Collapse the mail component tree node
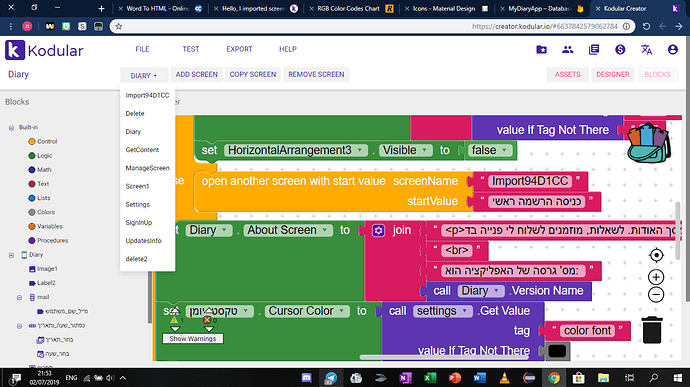The width and height of the screenshot is (690, 387). pos(19,298)
